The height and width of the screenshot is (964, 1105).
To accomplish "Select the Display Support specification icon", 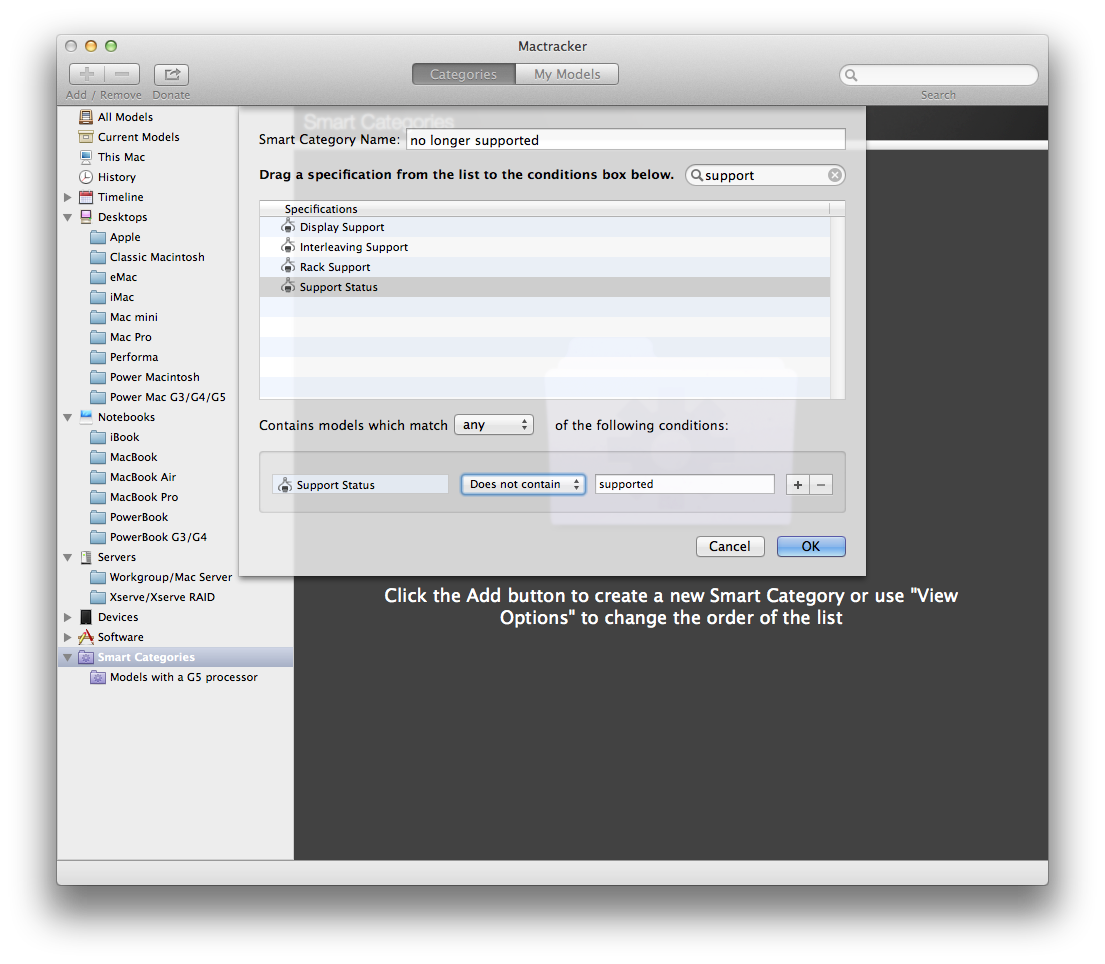I will coord(288,227).
